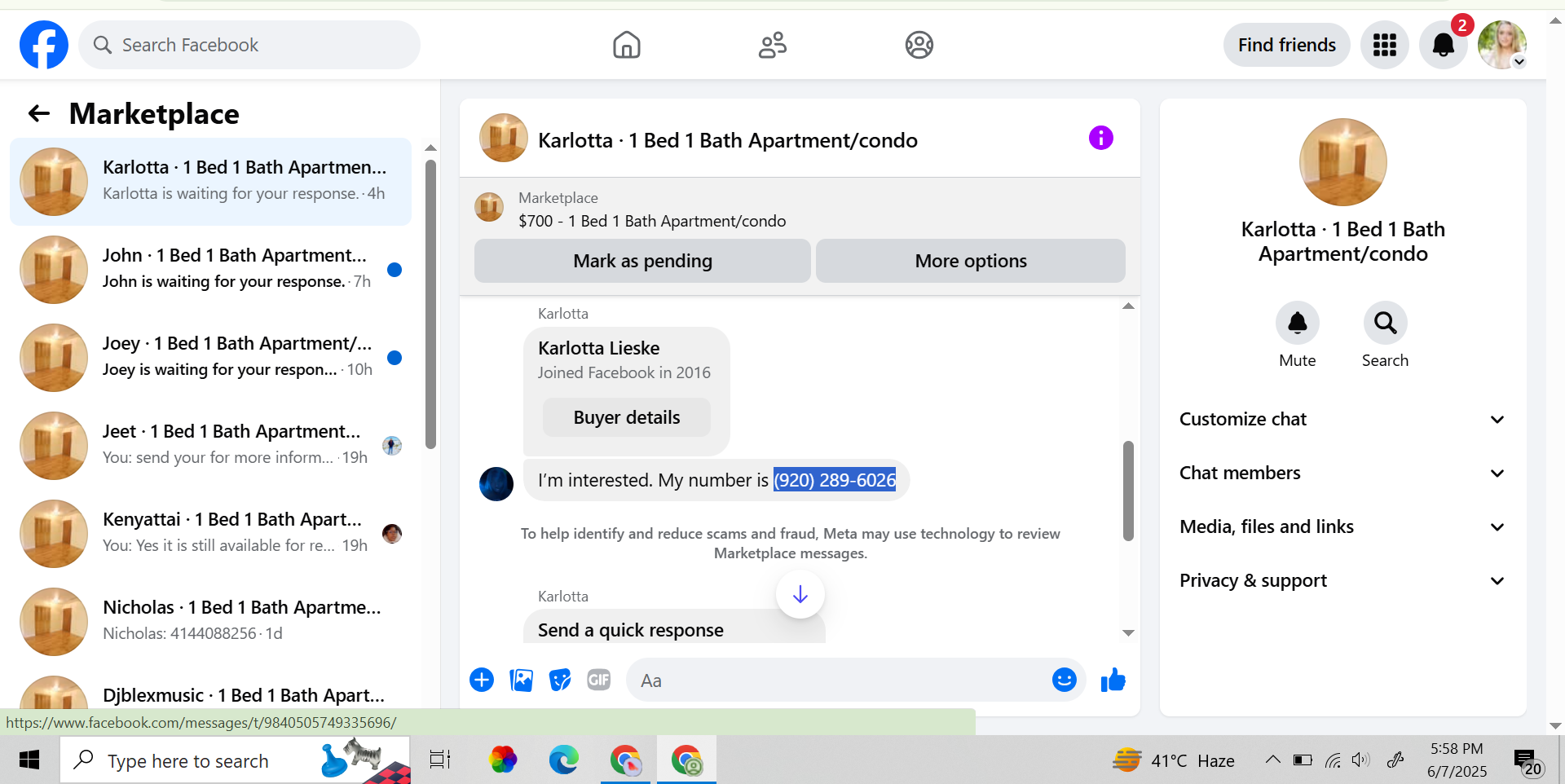The width and height of the screenshot is (1565, 784).
Task: Open Jeet conversation in list
Action: click(x=210, y=445)
